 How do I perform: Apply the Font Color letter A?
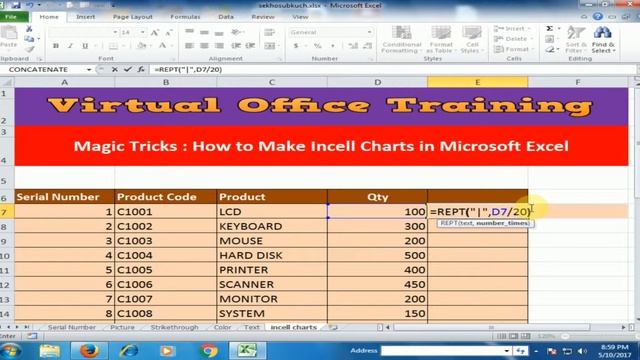tap(162, 46)
